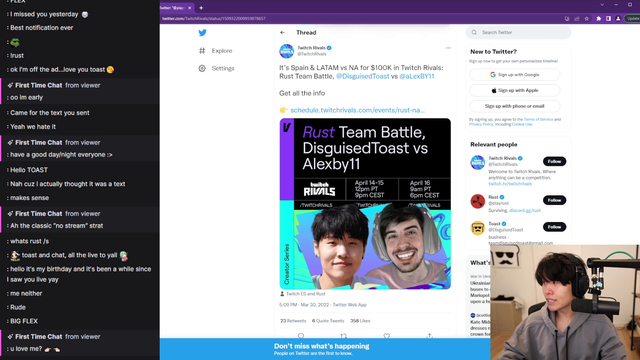Screen dimensions: 640x360
Task: Open the Privacy Policy link
Action: (481, 124)
